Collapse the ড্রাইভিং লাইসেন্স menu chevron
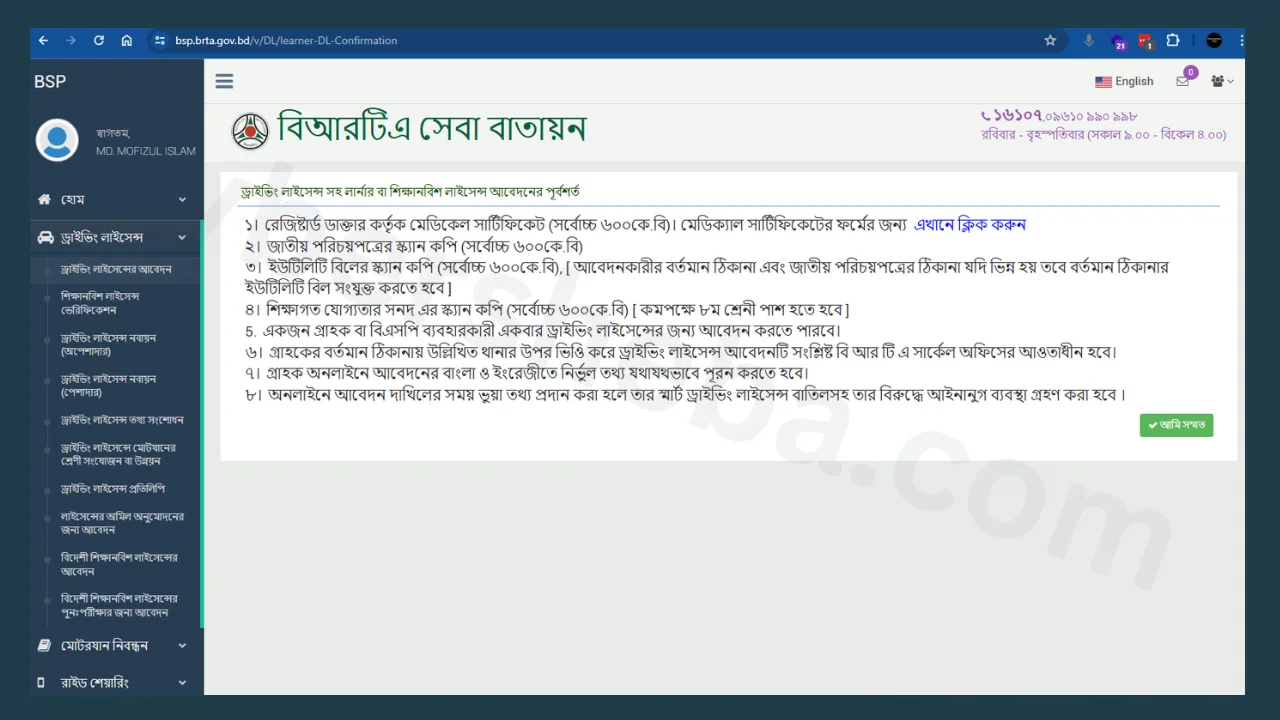Screen dimensions: 1280x720 coord(182,237)
